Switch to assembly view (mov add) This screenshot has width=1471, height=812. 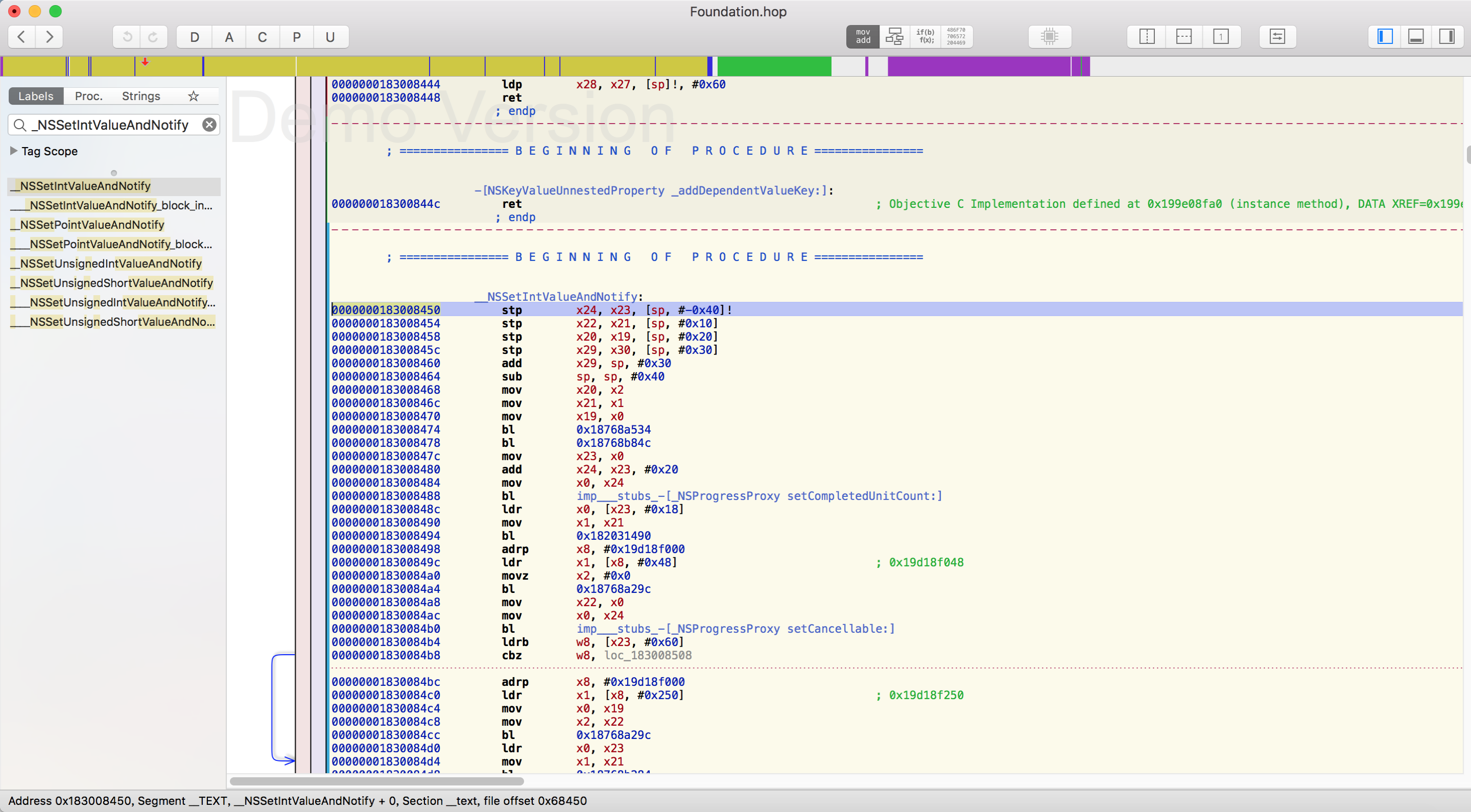pyautogui.click(x=863, y=37)
